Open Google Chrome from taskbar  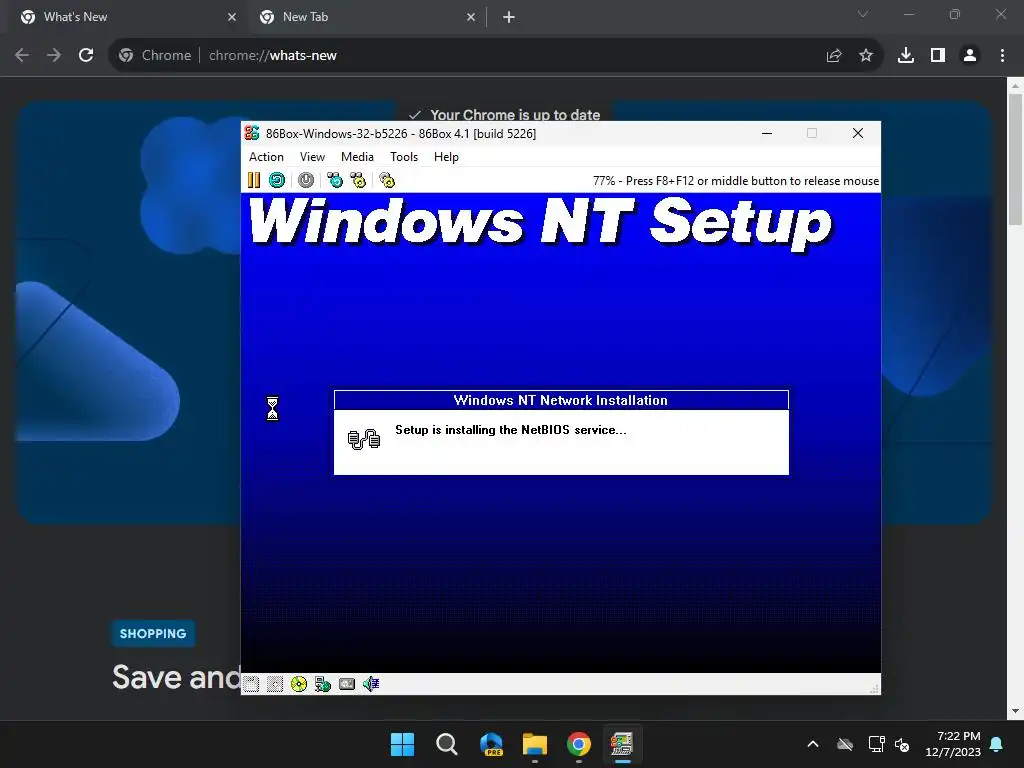coord(579,744)
